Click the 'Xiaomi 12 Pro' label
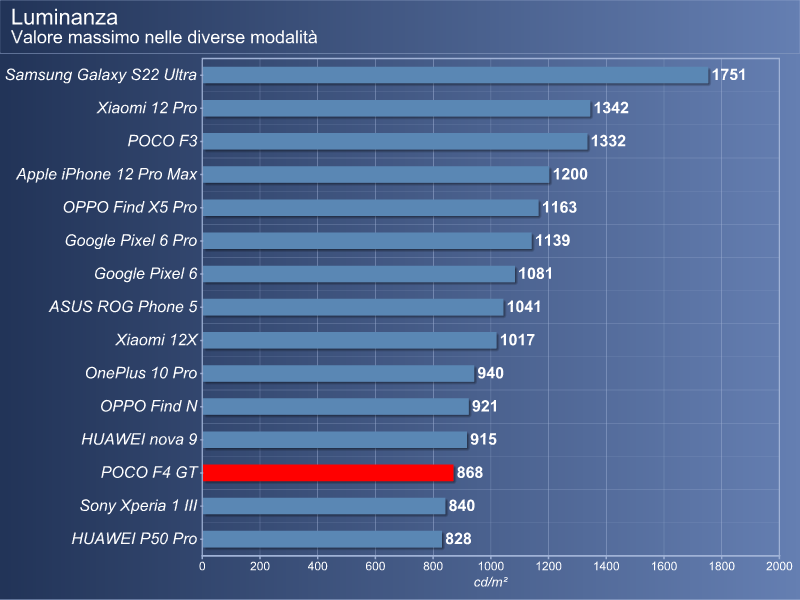 coord(147,108)
